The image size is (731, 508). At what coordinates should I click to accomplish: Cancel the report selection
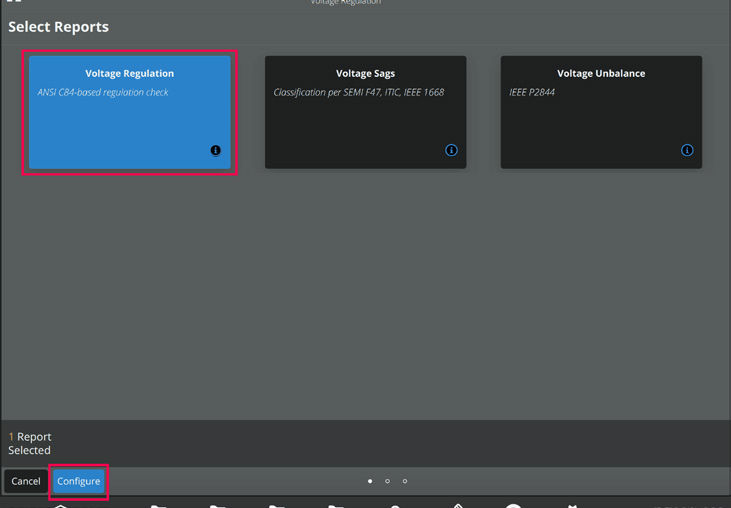[x=26, y=481]
